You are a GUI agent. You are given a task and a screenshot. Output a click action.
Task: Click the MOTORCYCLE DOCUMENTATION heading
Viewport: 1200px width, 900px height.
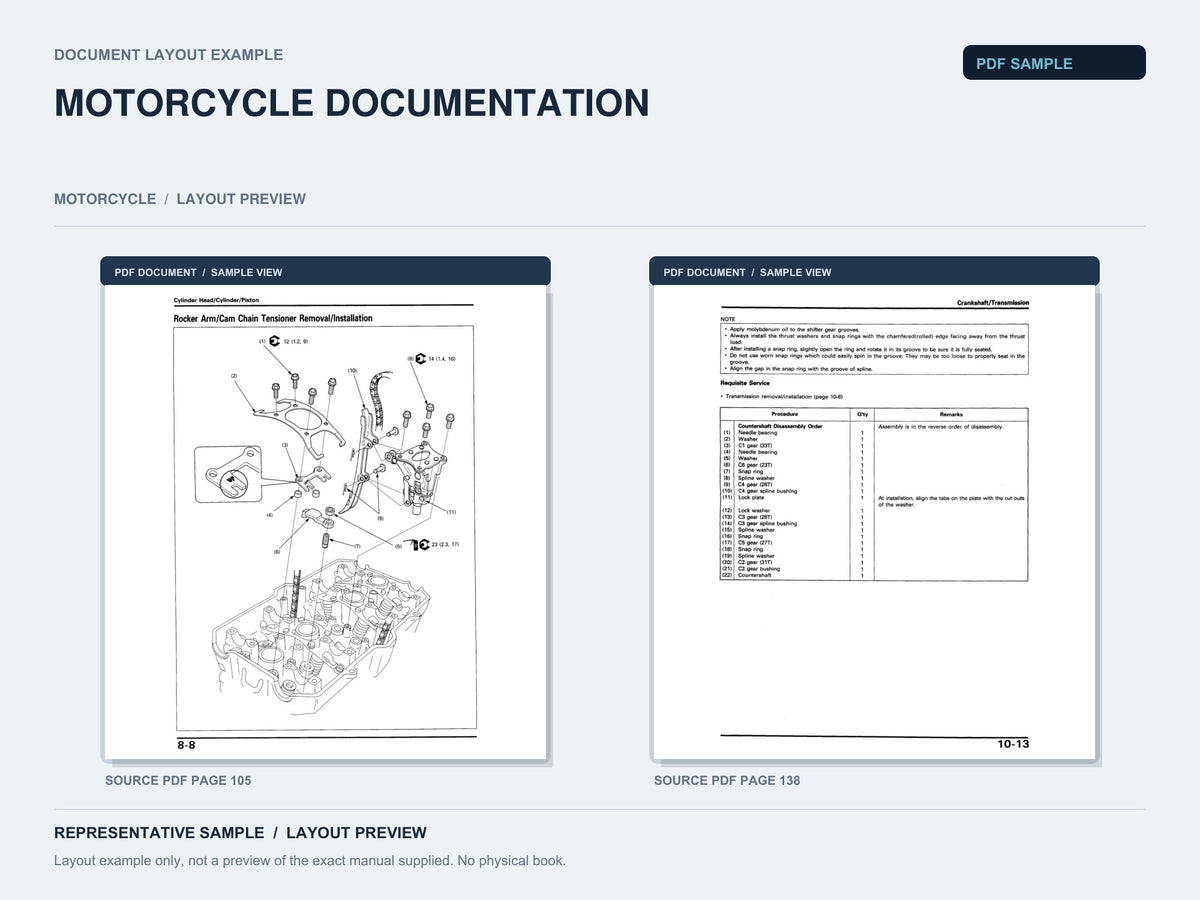[352, 104]
